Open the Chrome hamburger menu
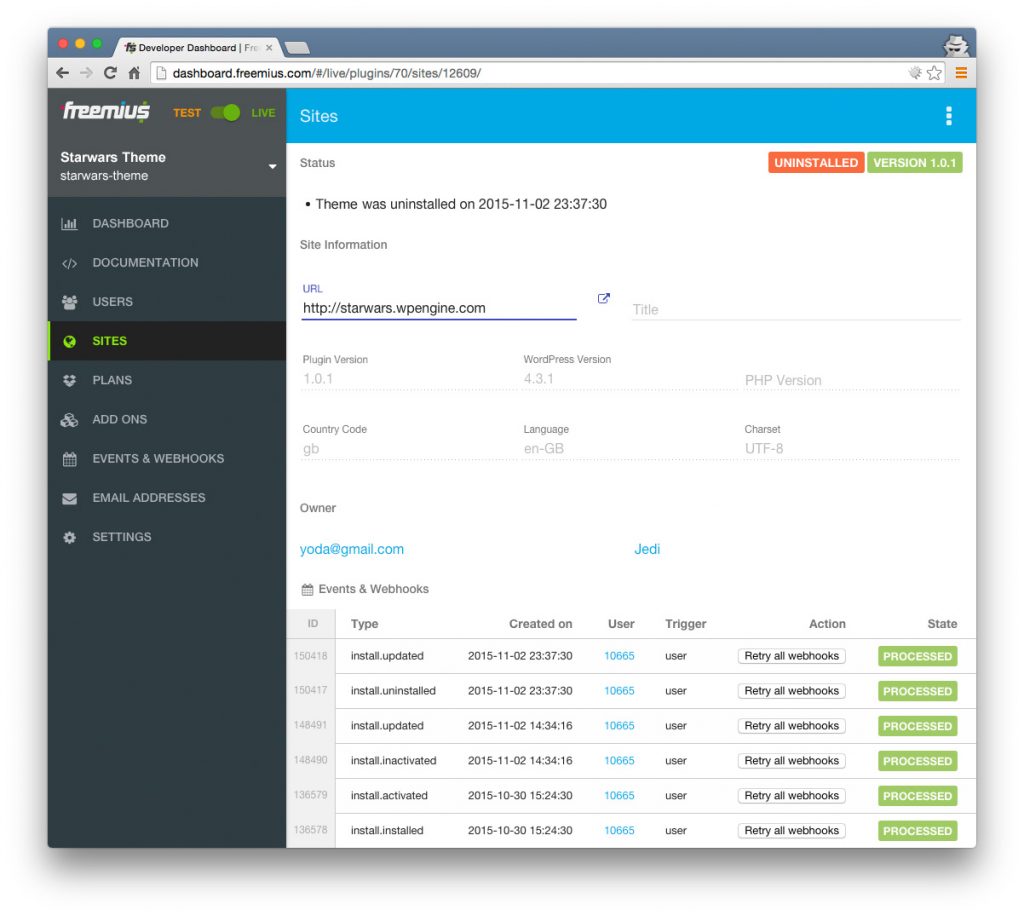The height and width of the screenshot is (916, 1024). [961, 73]
